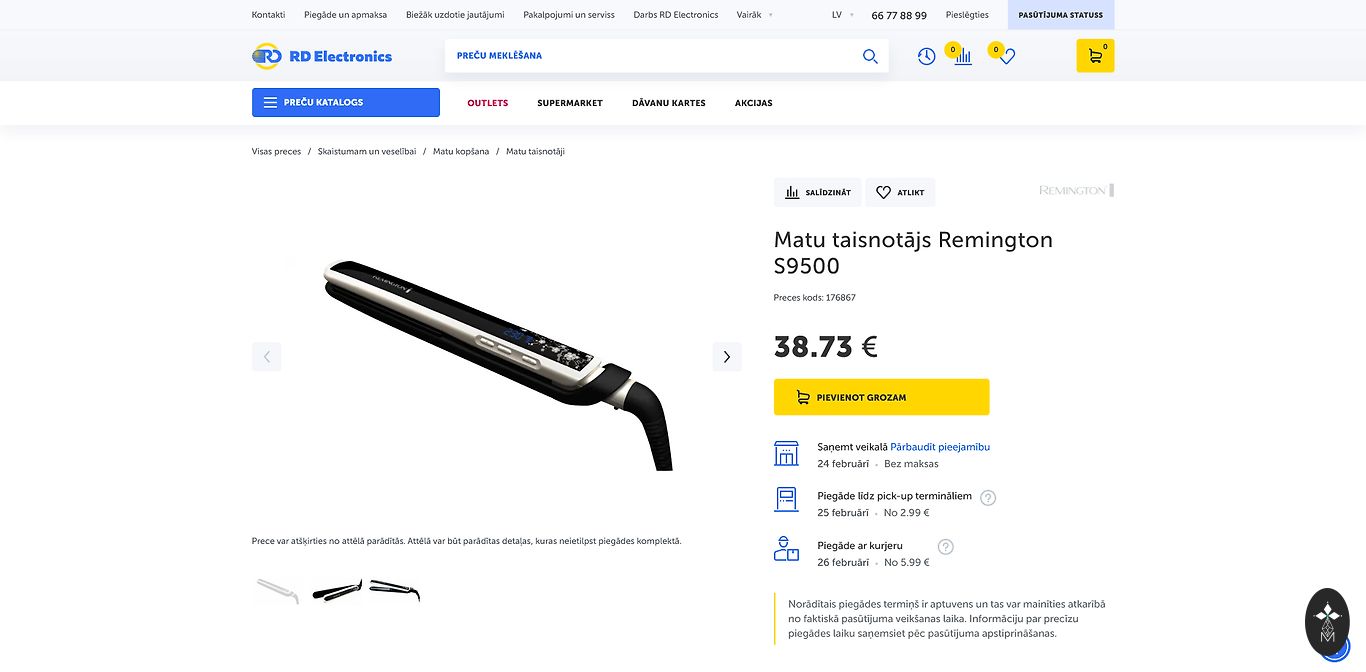
Task: Add product with Pievienot grozam button
Action: tap(882, 397)
